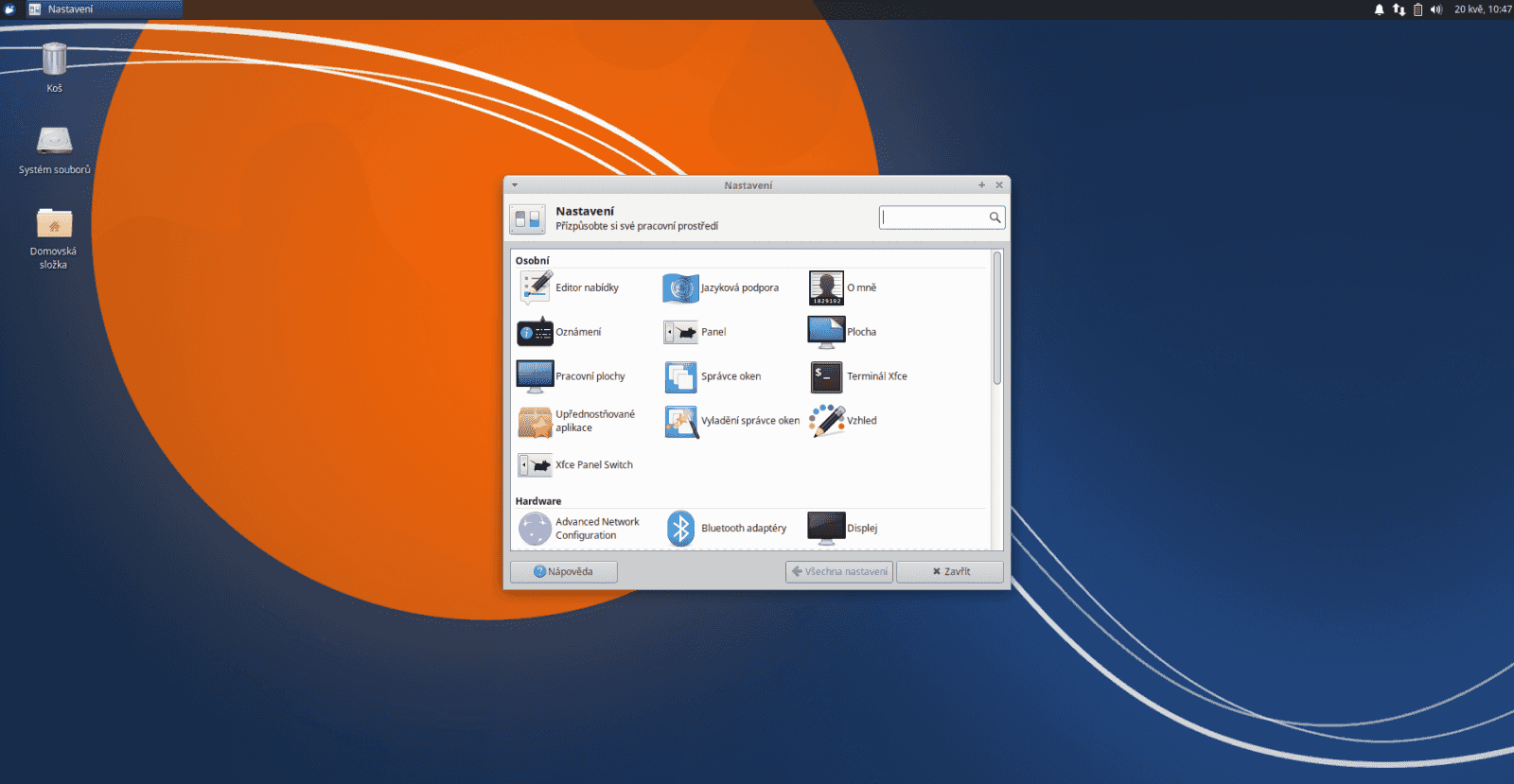
Task: Open the Editor nabídky menu editor icon
Action: click(536, 287)
